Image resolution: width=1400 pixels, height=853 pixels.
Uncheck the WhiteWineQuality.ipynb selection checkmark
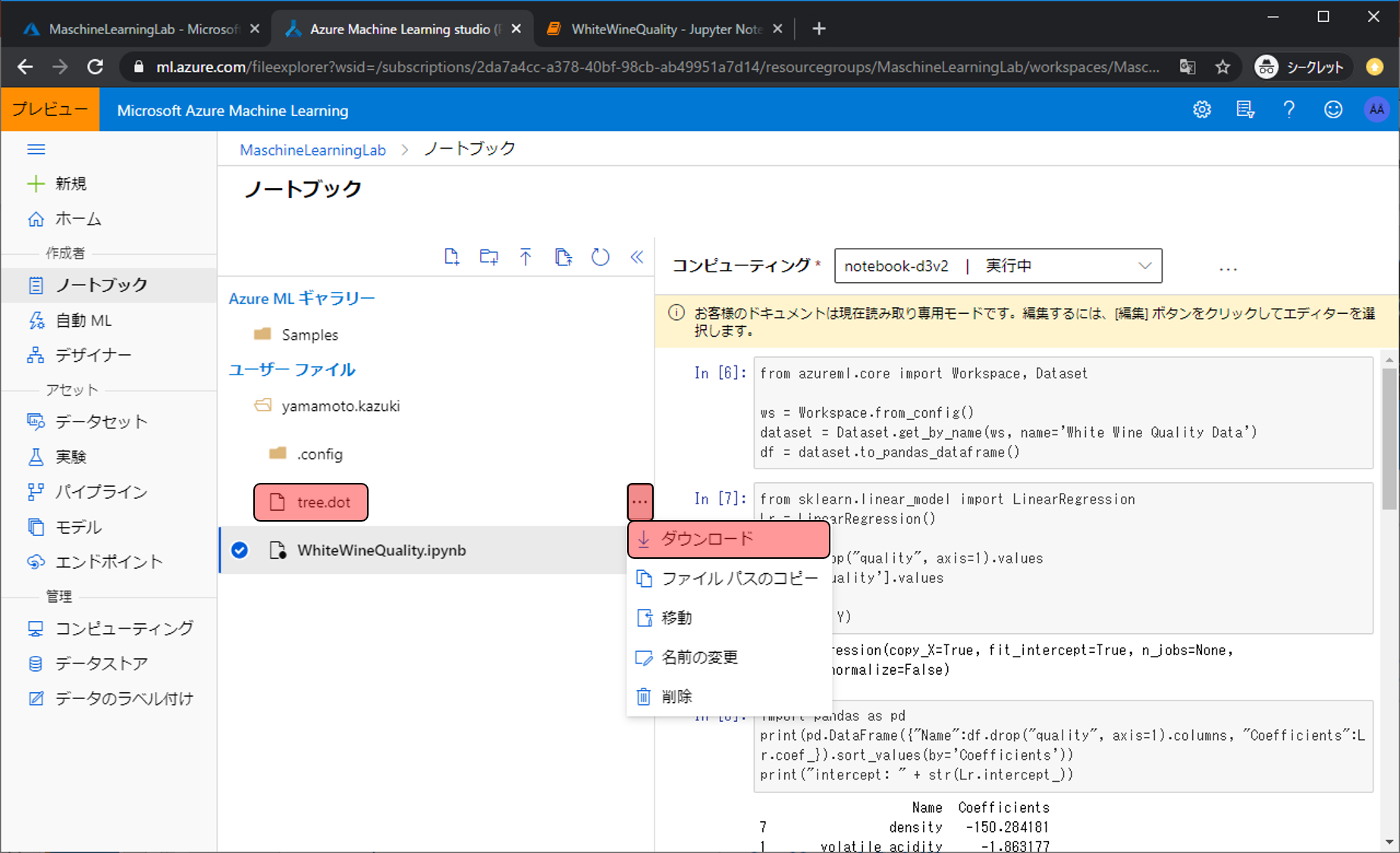coord(240,550)
